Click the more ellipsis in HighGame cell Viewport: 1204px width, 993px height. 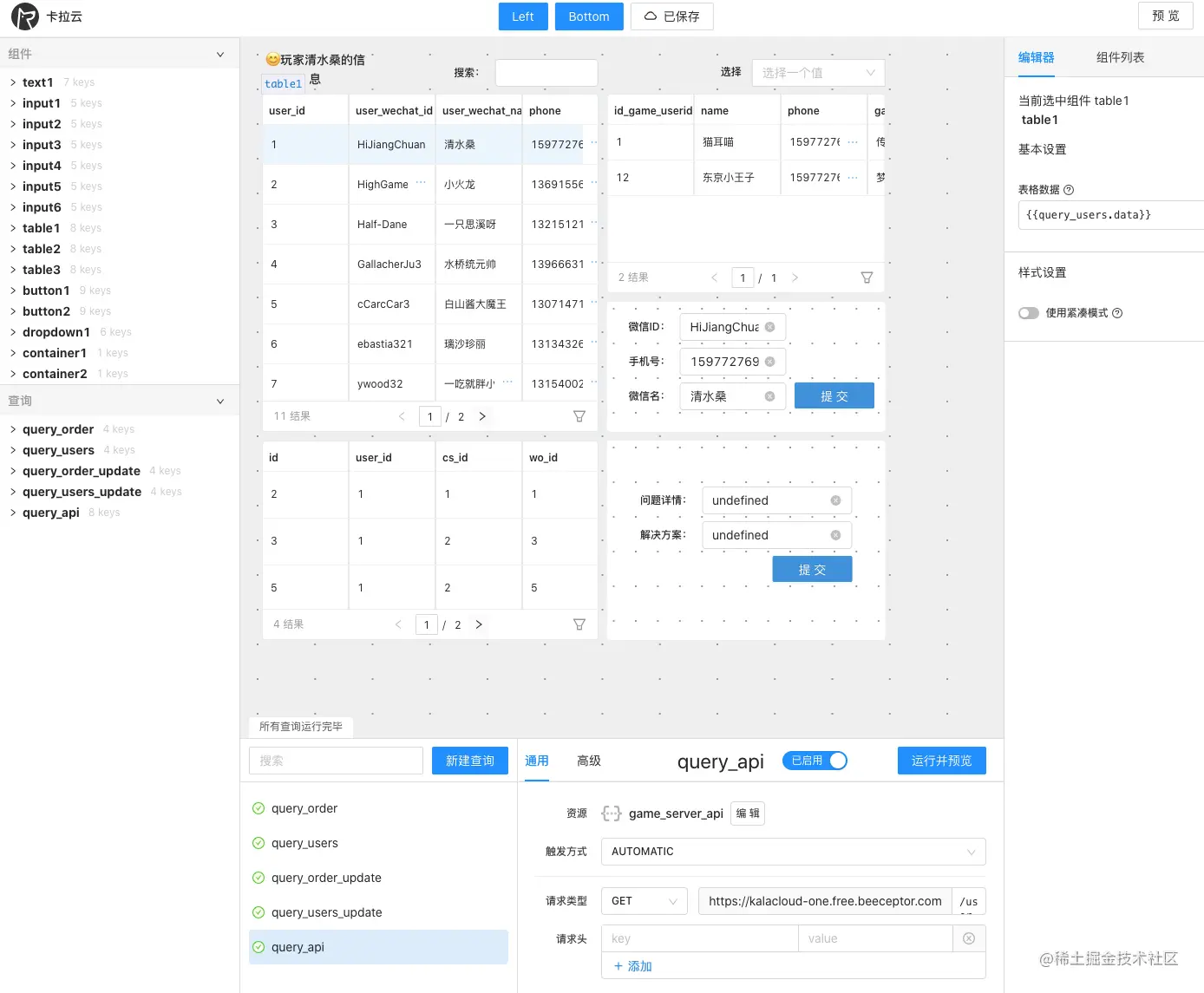coord(421,183)
